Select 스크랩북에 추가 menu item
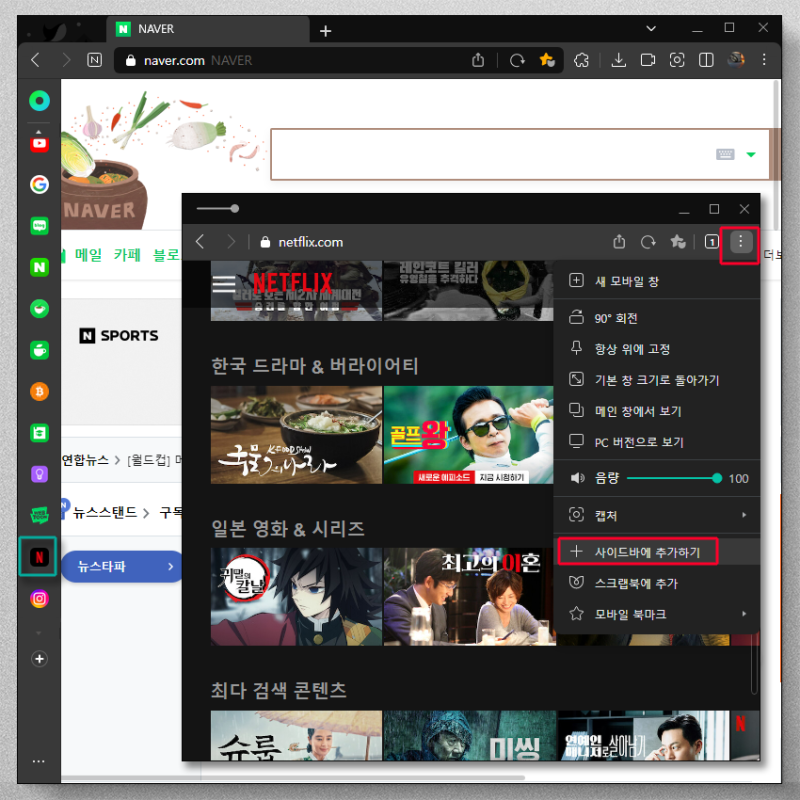The image size is (800, 800). pos(657,583)
